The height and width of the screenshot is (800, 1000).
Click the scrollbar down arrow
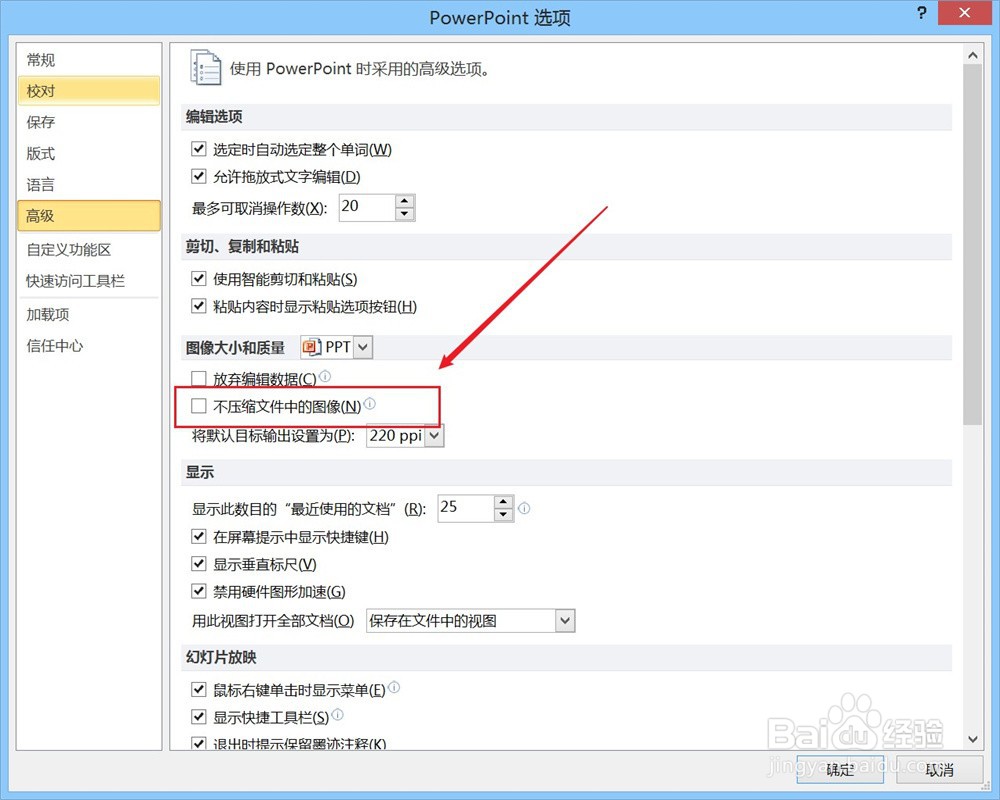pyautogui.click(x=973, y=739)
